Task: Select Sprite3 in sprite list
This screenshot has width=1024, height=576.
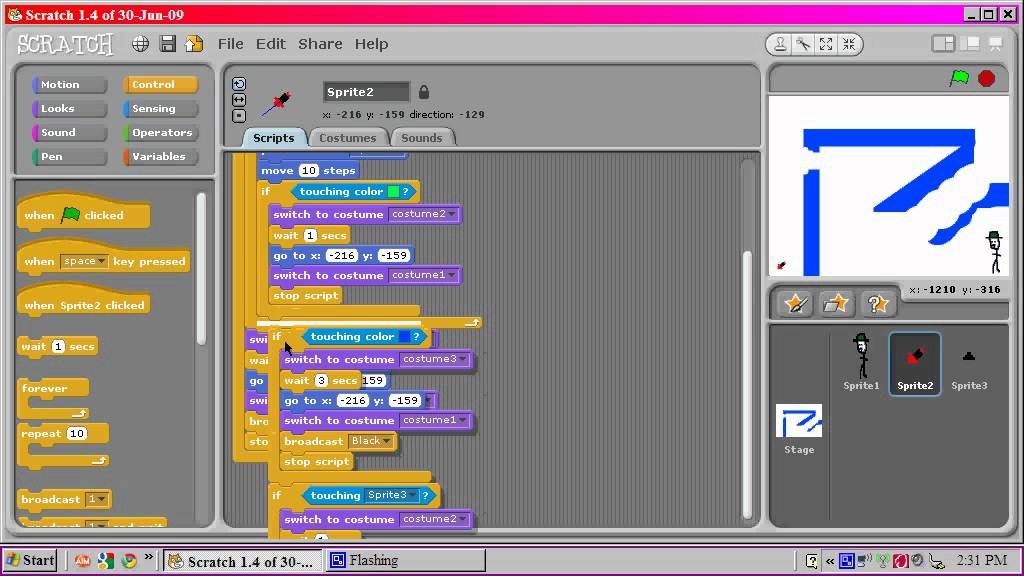Action: [x=968, y=364]
